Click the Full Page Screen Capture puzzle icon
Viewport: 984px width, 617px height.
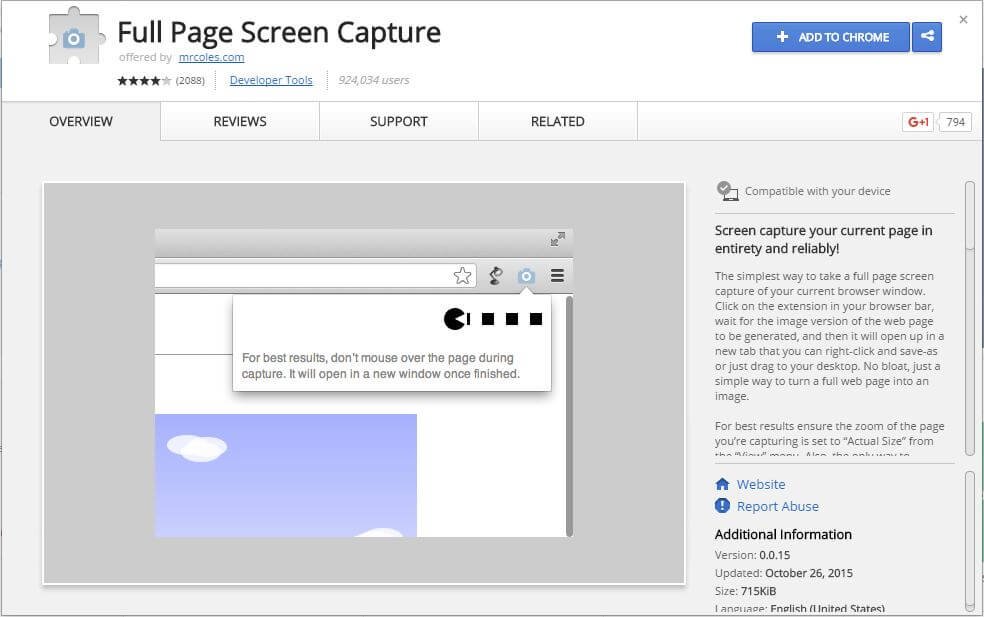point(75,36)
